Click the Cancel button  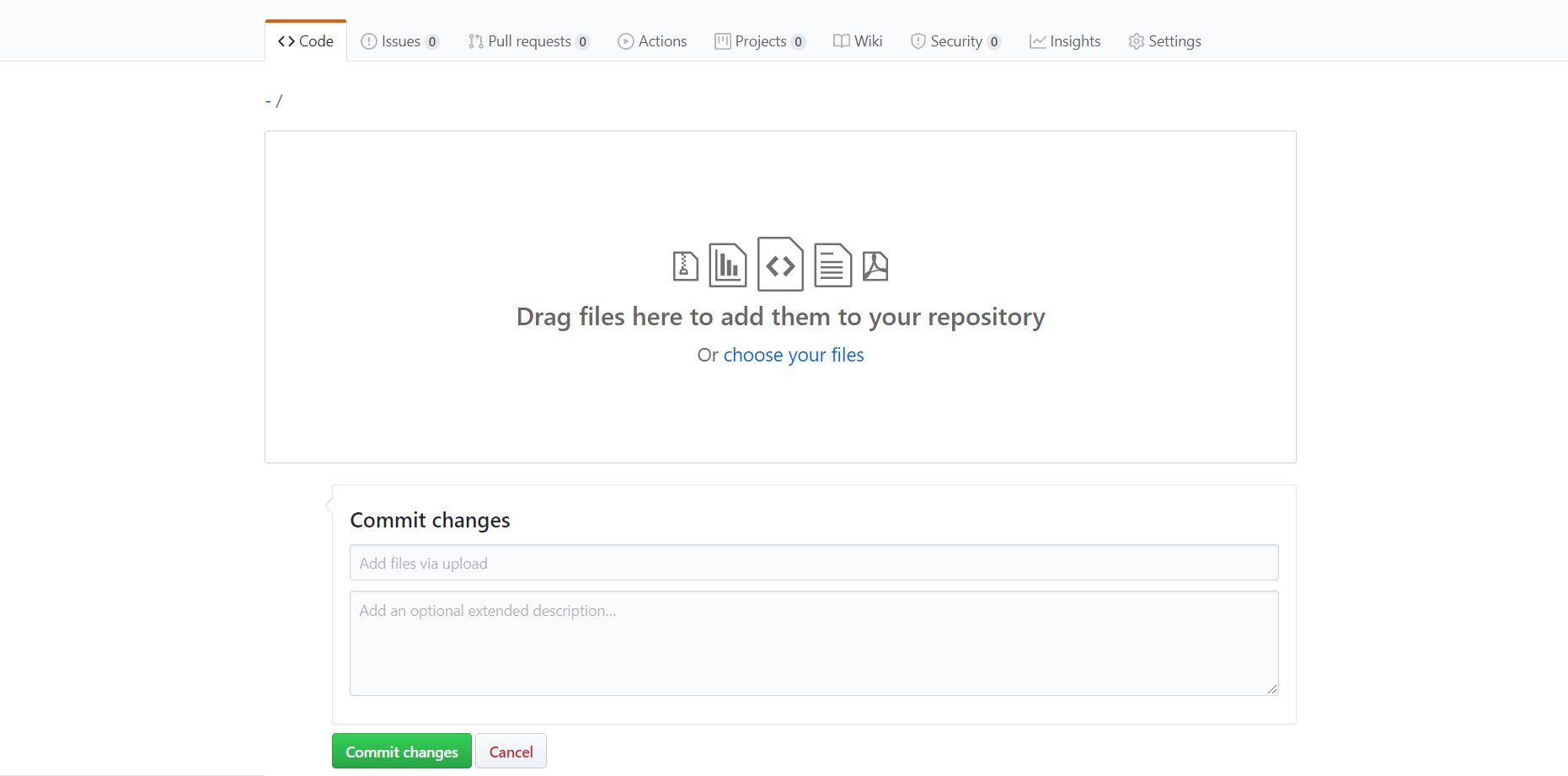[511, 751]
